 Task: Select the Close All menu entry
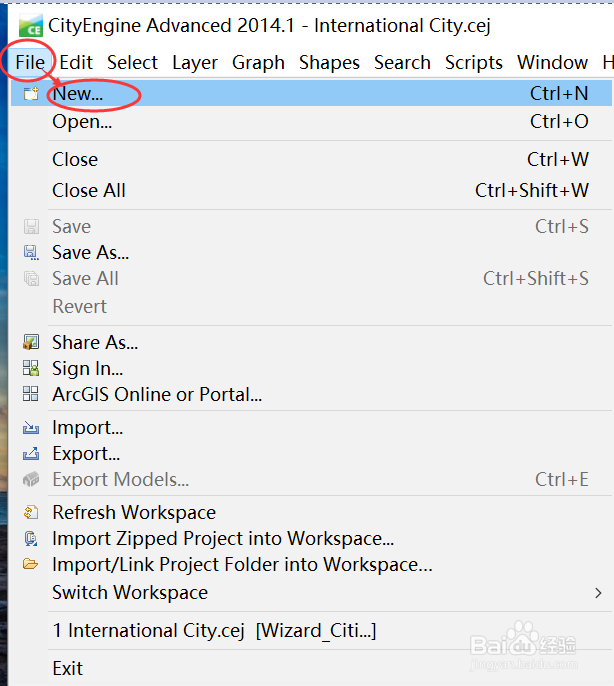[311, 190]
